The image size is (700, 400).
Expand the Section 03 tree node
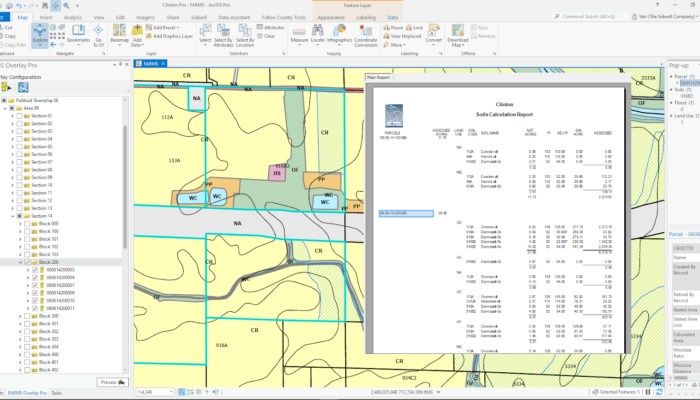pyautogui.click(x=12, y=131)
